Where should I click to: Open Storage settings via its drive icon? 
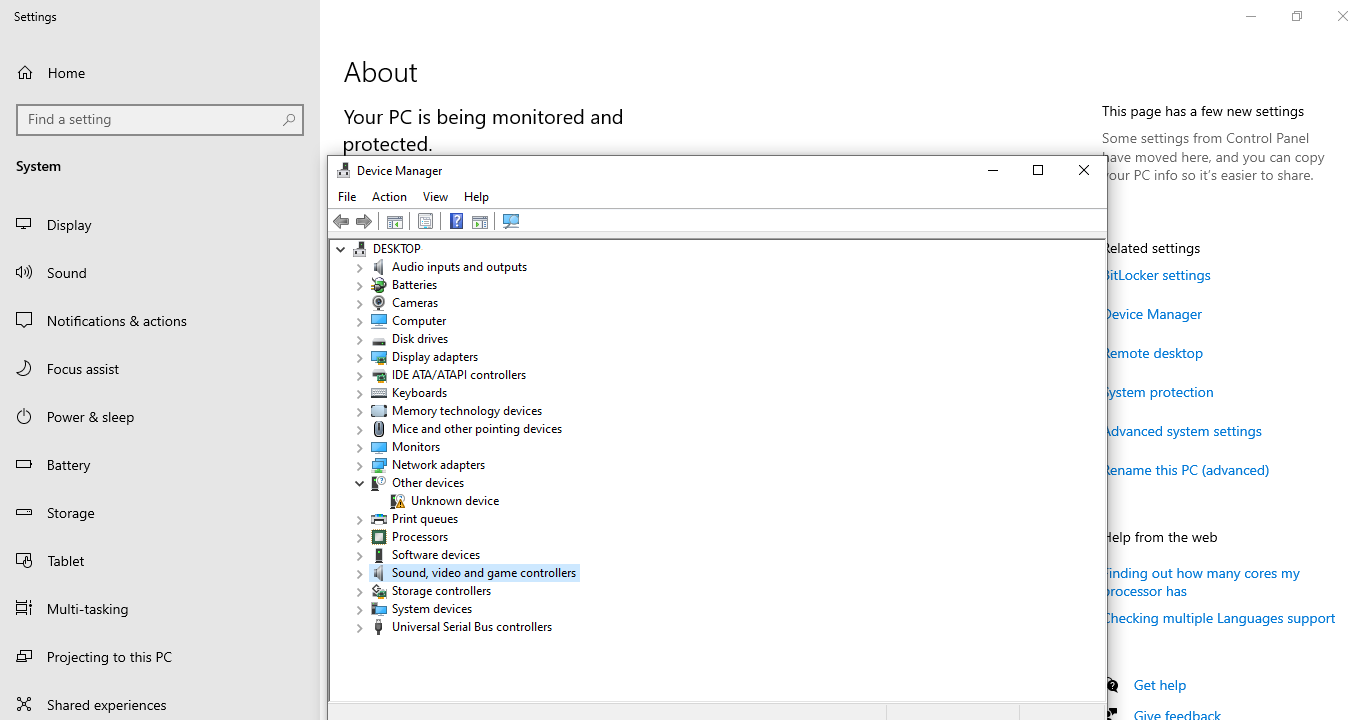click(x=24, y=513)
